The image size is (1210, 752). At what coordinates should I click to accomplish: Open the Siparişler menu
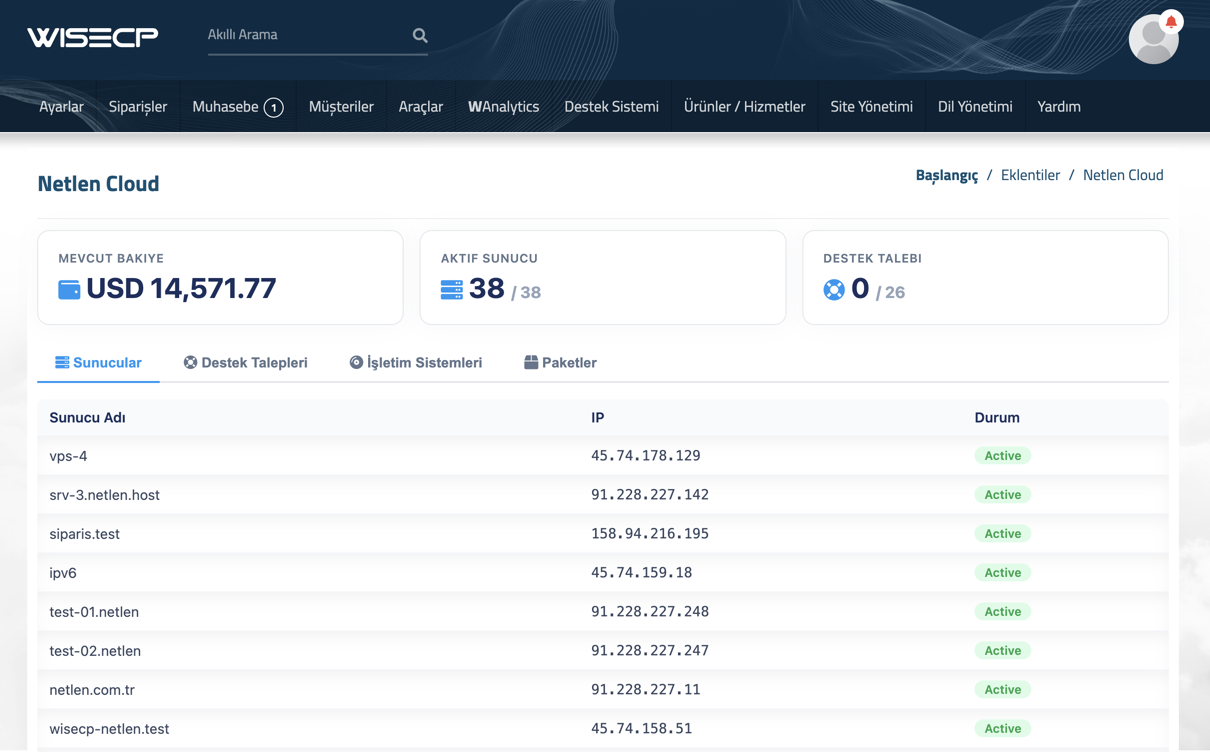pos(138,106)
